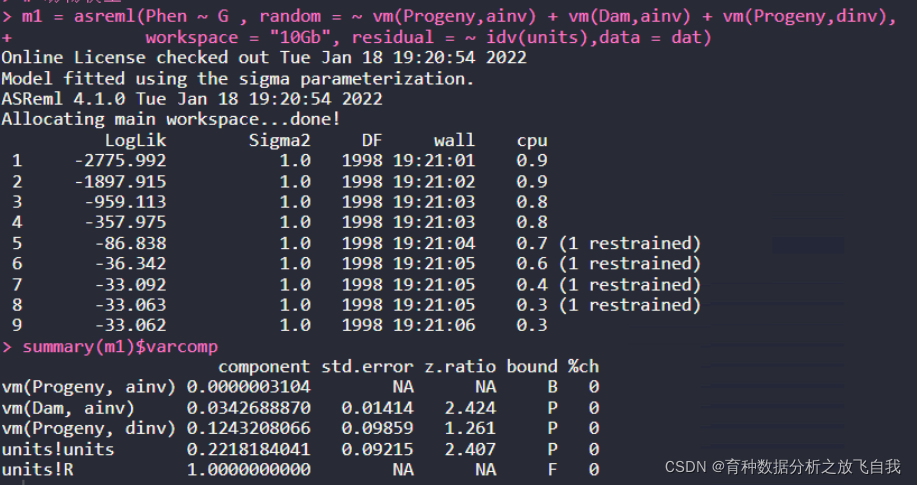Click the component column header
Screen dimensions: 917x485
[264, 367]
